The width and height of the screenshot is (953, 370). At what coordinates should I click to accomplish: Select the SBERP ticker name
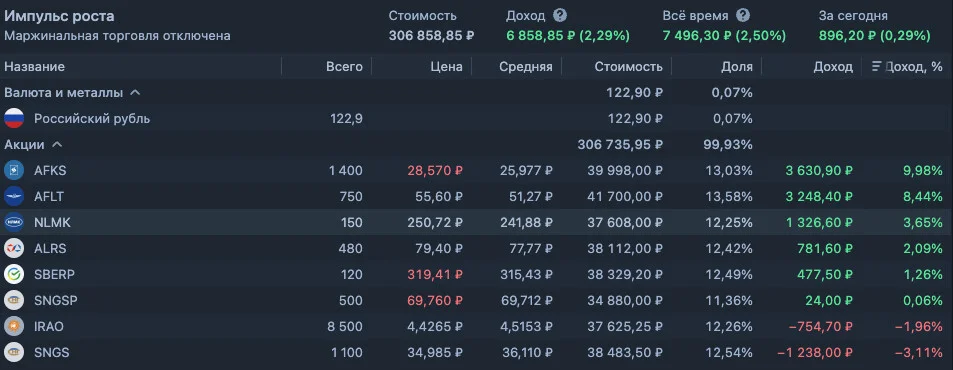54,275
